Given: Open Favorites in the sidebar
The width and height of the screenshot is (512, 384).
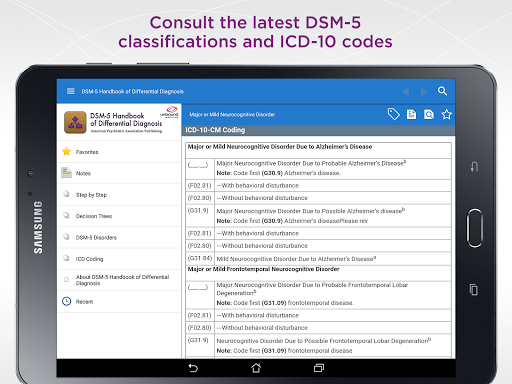Looking at the screenshot, I should point(119,152).
